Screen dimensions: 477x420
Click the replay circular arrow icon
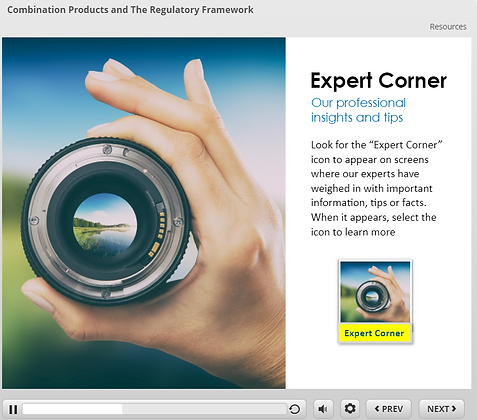pos(295,409)
